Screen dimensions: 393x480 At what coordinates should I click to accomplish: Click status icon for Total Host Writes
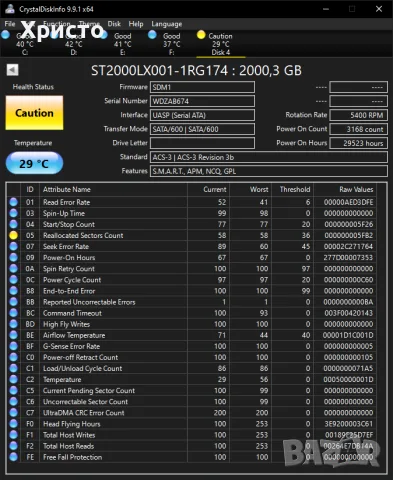13,435
